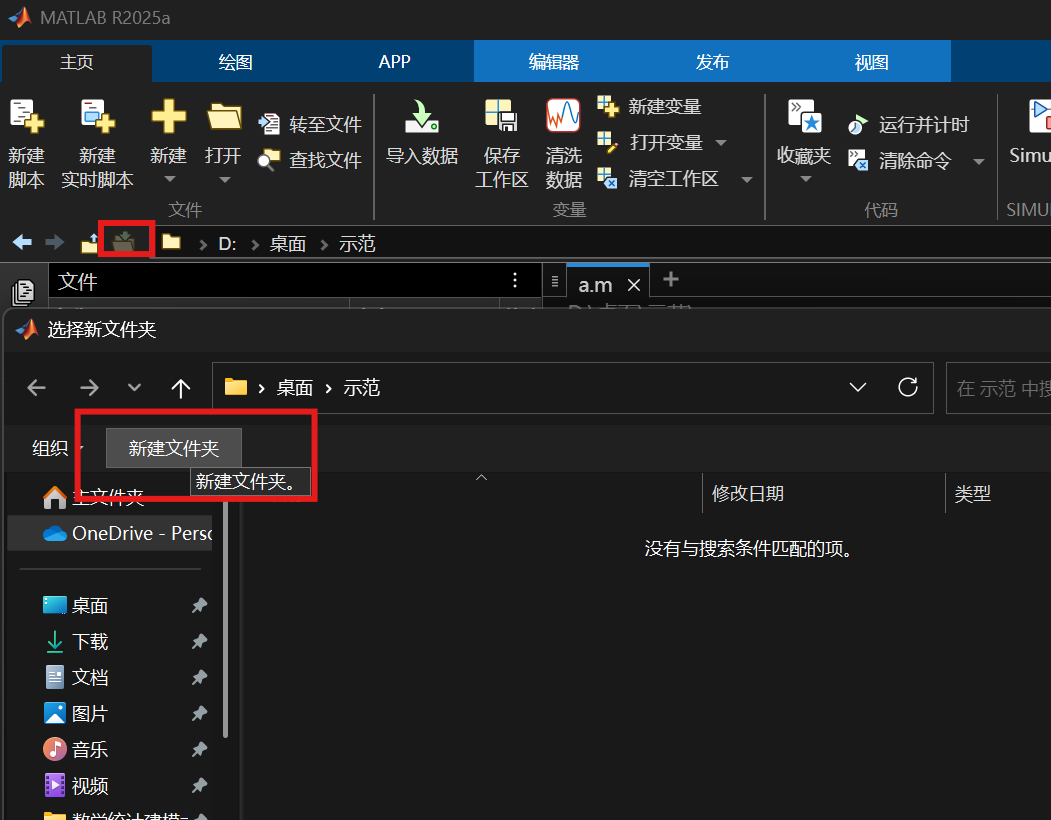This screenshot has height=820, width=1051.
Task: Click the New Script (新建脚本) icon
Action: [27, 115]
